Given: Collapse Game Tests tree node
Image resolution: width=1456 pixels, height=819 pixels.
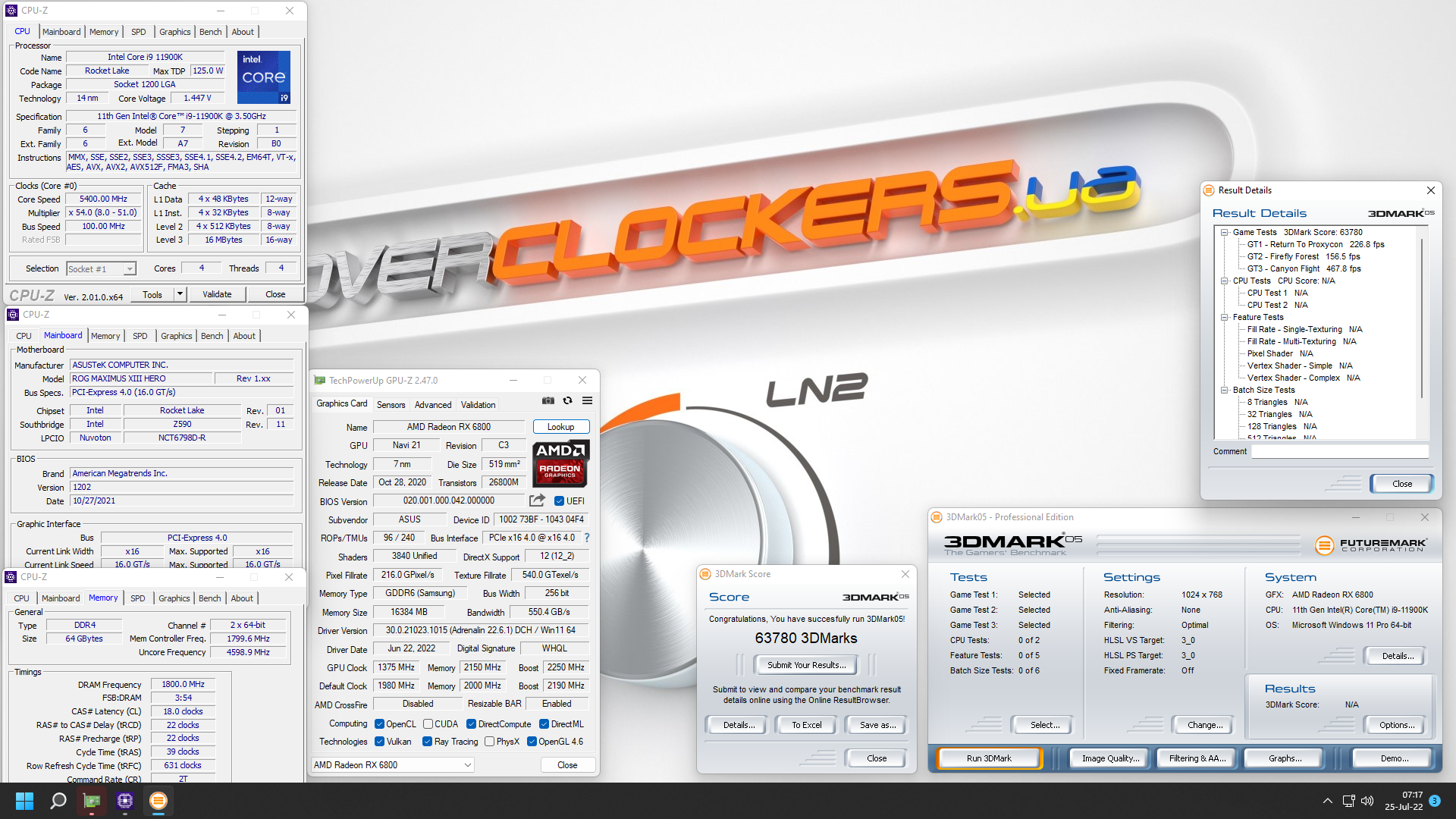Looking at the screenshot, I should 1224,232.
